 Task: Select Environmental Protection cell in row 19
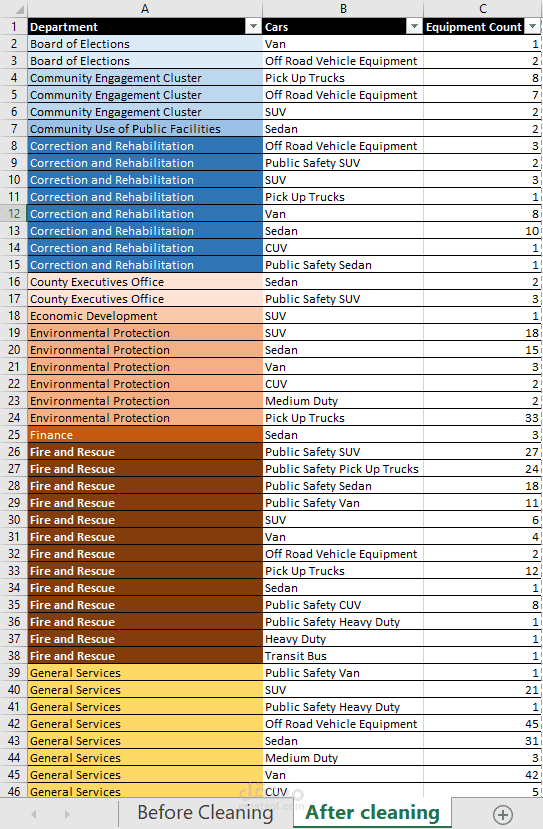tap(145, 333)
